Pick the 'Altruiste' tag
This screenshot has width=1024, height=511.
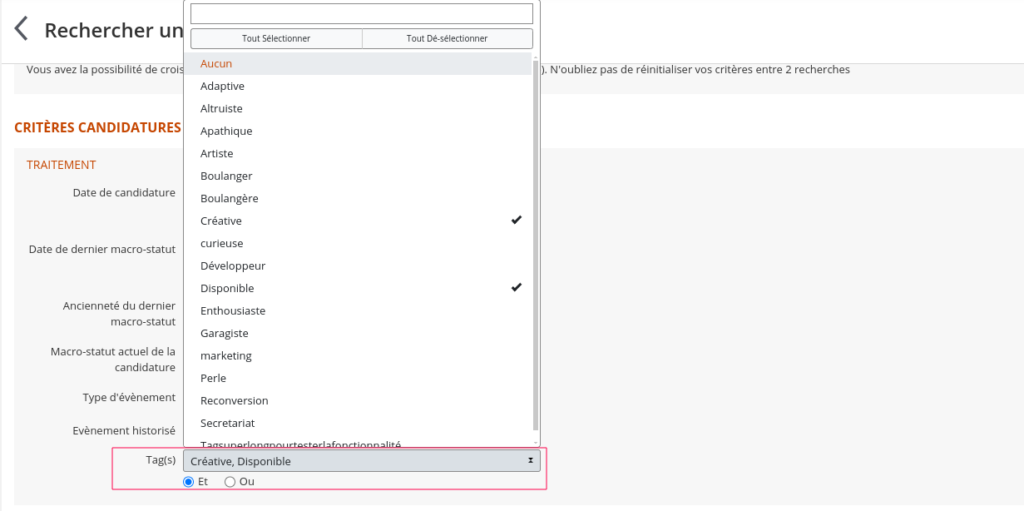coord(221,108)
